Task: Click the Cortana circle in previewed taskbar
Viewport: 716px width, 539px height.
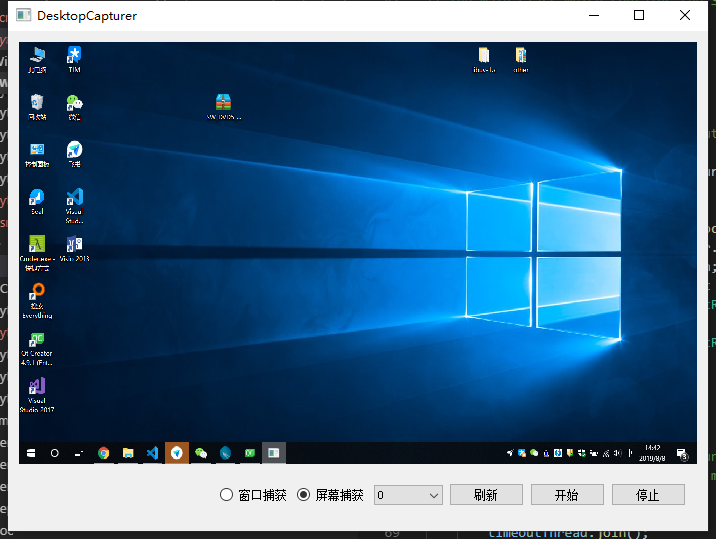Action: click(55, 453)
